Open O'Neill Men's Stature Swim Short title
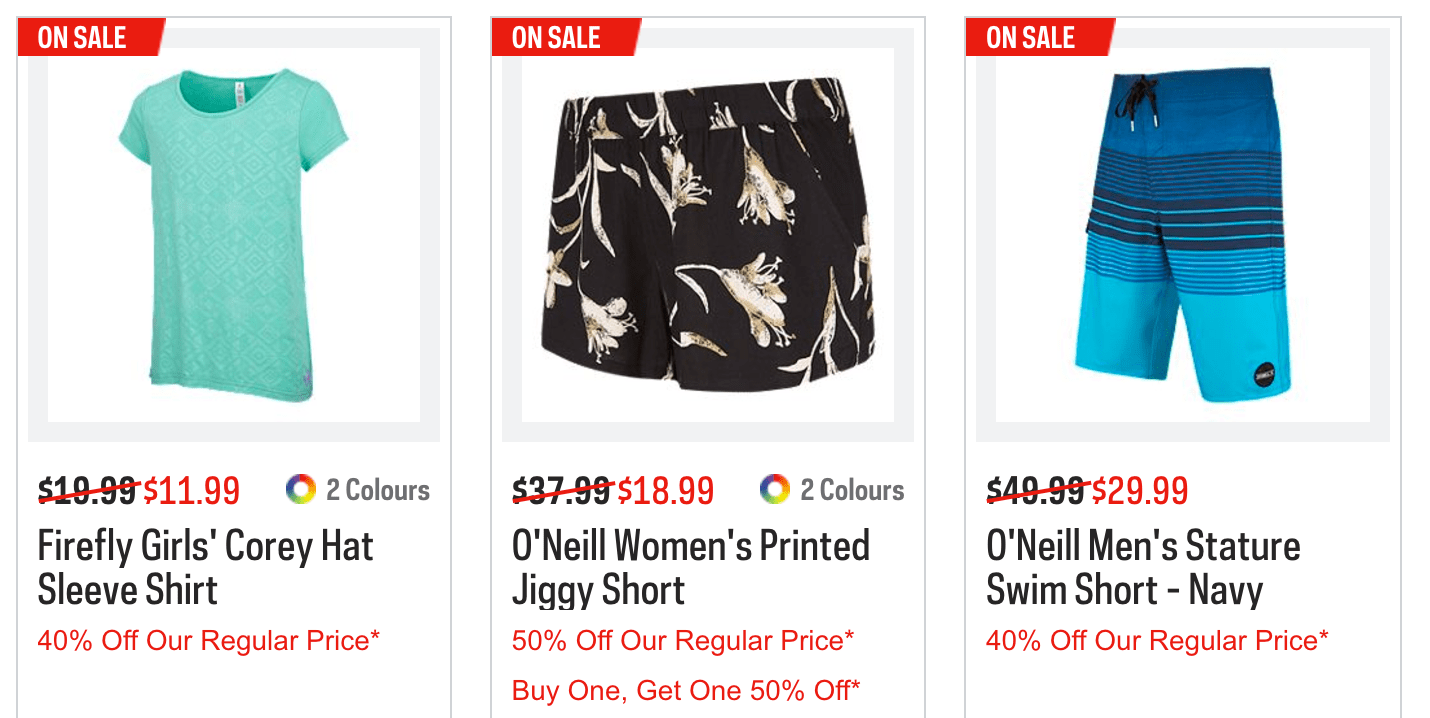The height and width of the screenshot is (718, 1430). point(1143,568)
